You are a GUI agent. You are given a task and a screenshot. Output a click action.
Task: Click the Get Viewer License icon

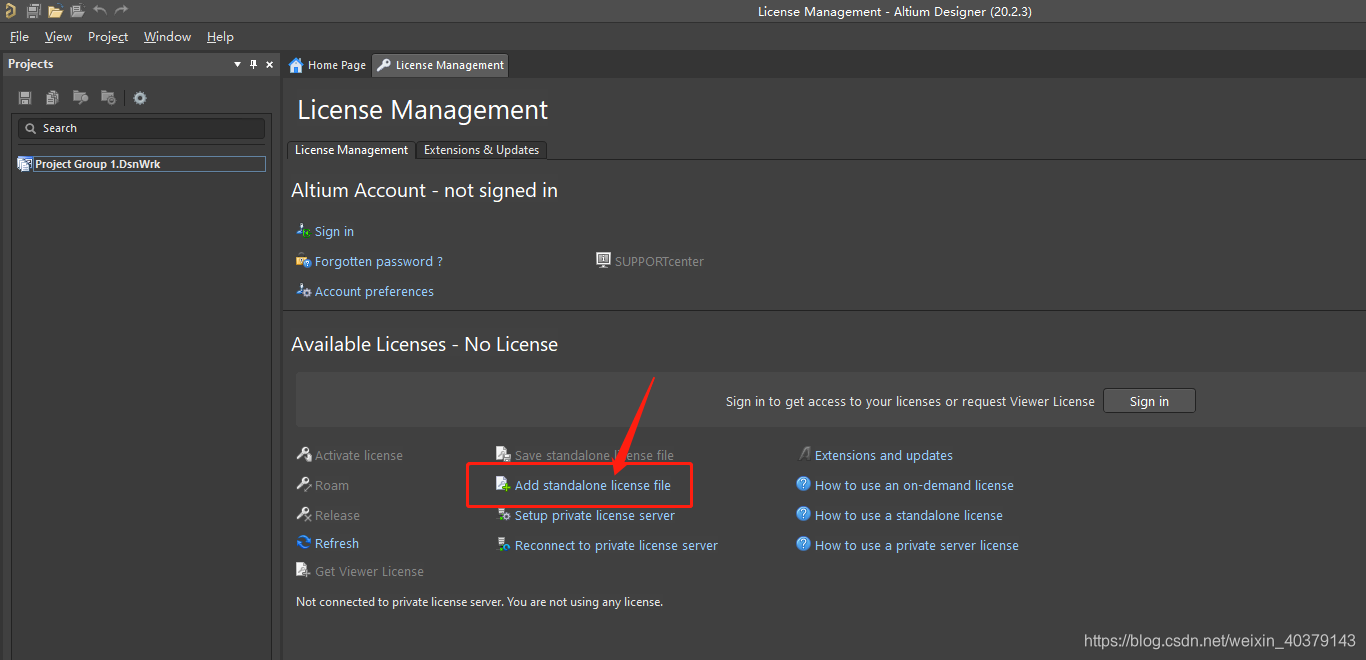(303, 570)
